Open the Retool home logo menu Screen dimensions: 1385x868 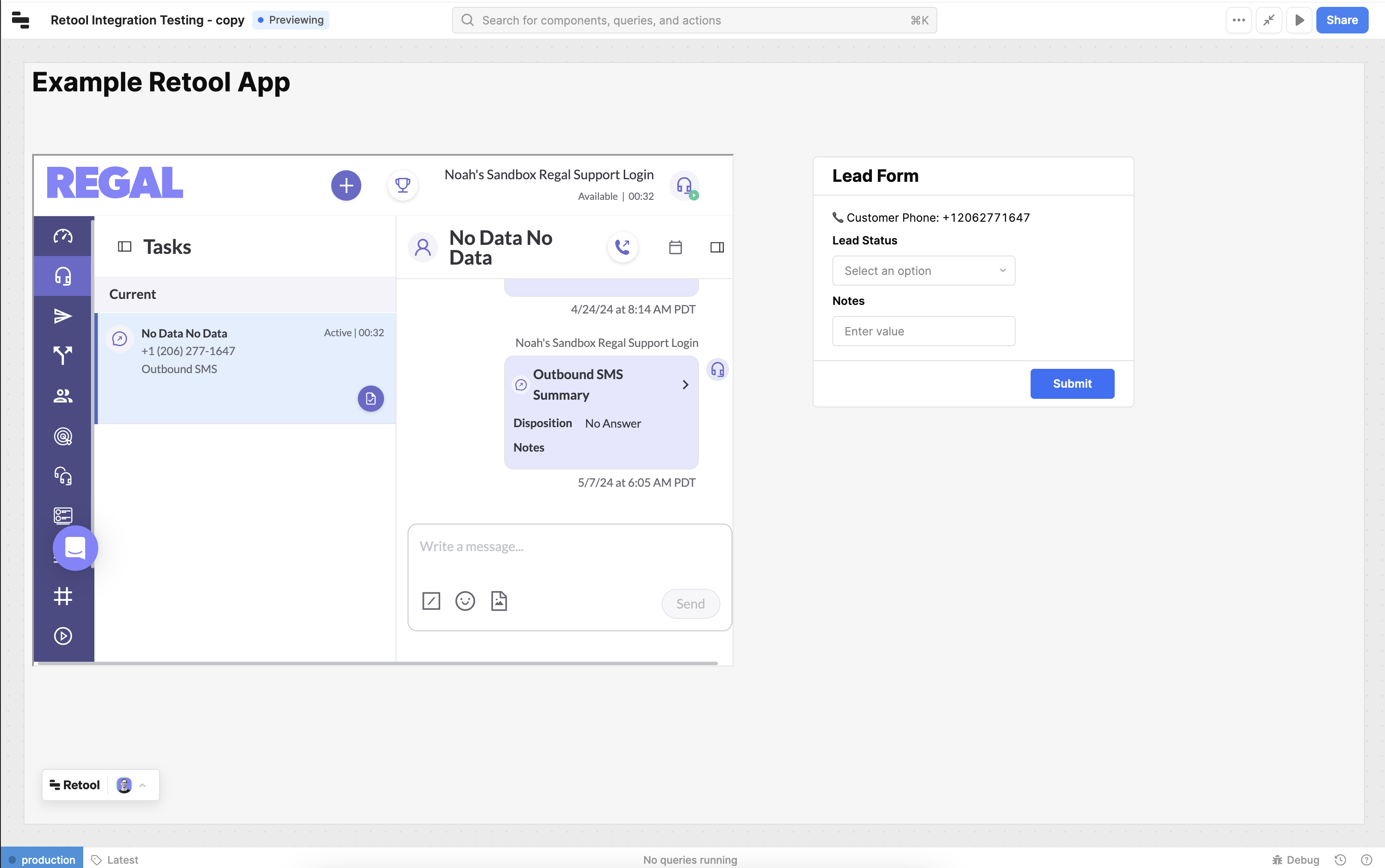(20, 20)
